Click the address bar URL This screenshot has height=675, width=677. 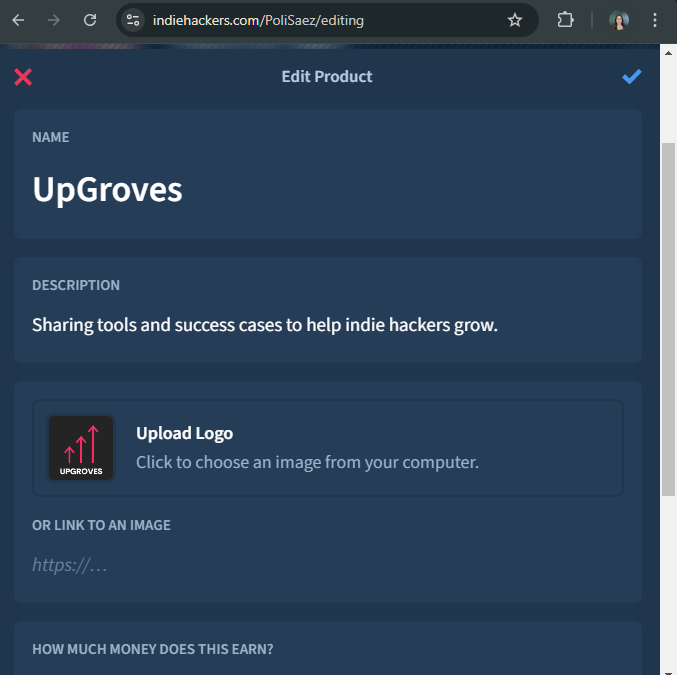(258, 20)
